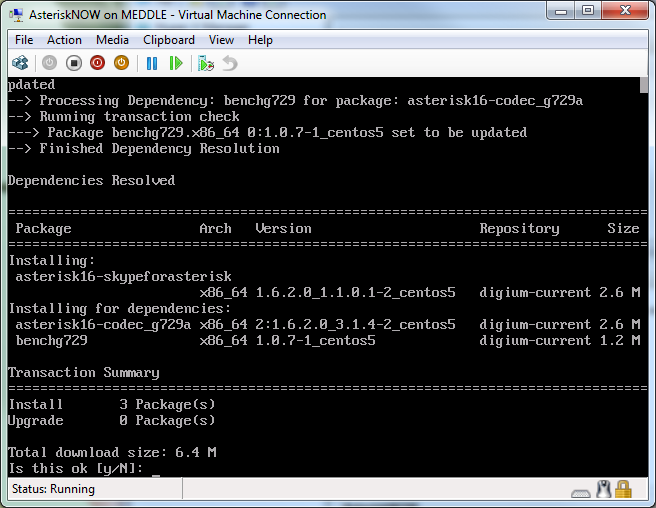Screen dimensions: 656x508
Task: Click the 'Repository' column header
Action: pyautogui.click(x=519, y=228)
